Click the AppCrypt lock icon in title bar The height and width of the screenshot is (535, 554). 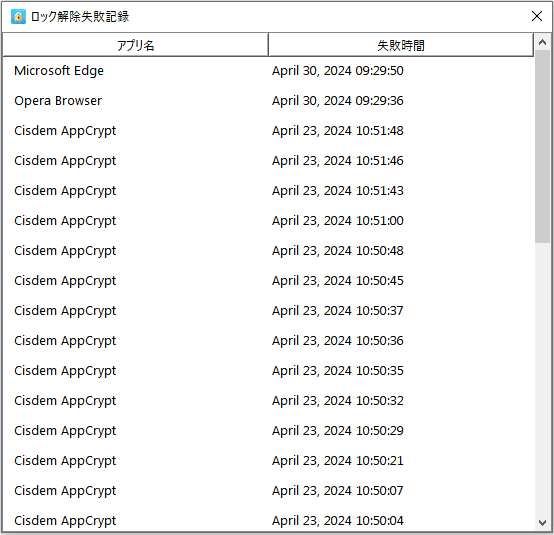tap(18, 17)
